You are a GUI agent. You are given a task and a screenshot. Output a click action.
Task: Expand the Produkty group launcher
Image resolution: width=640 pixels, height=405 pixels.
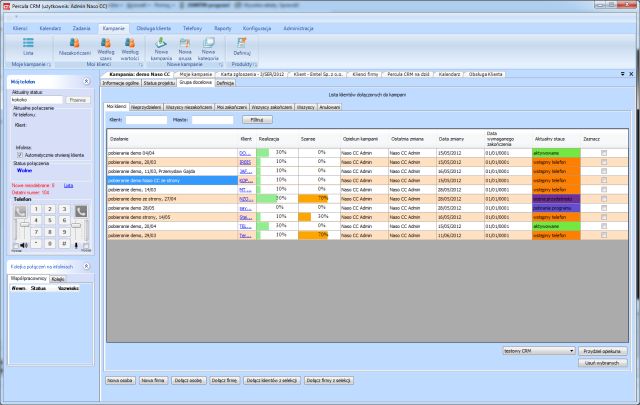255,65
